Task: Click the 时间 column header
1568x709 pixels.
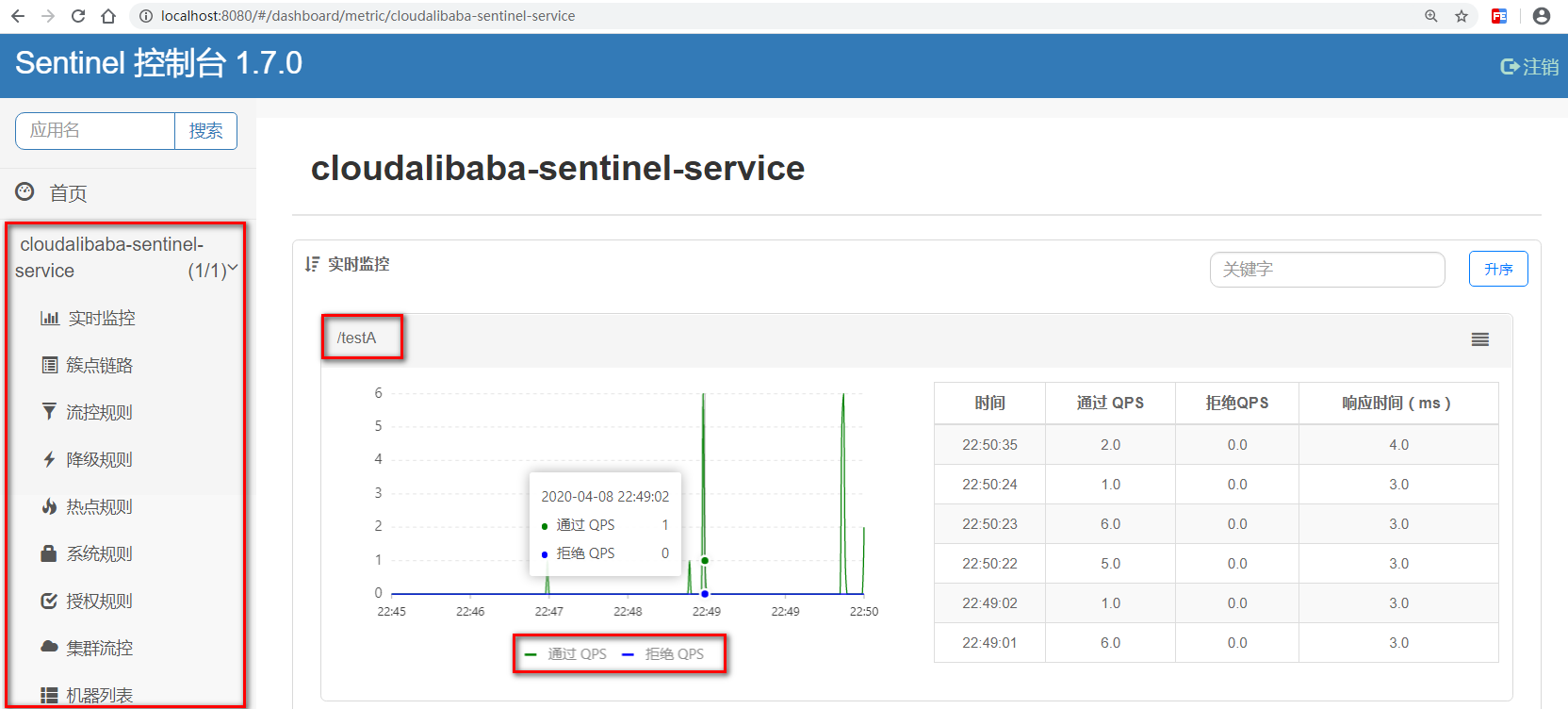Action: pyautogui.click(x=989, y=404)
